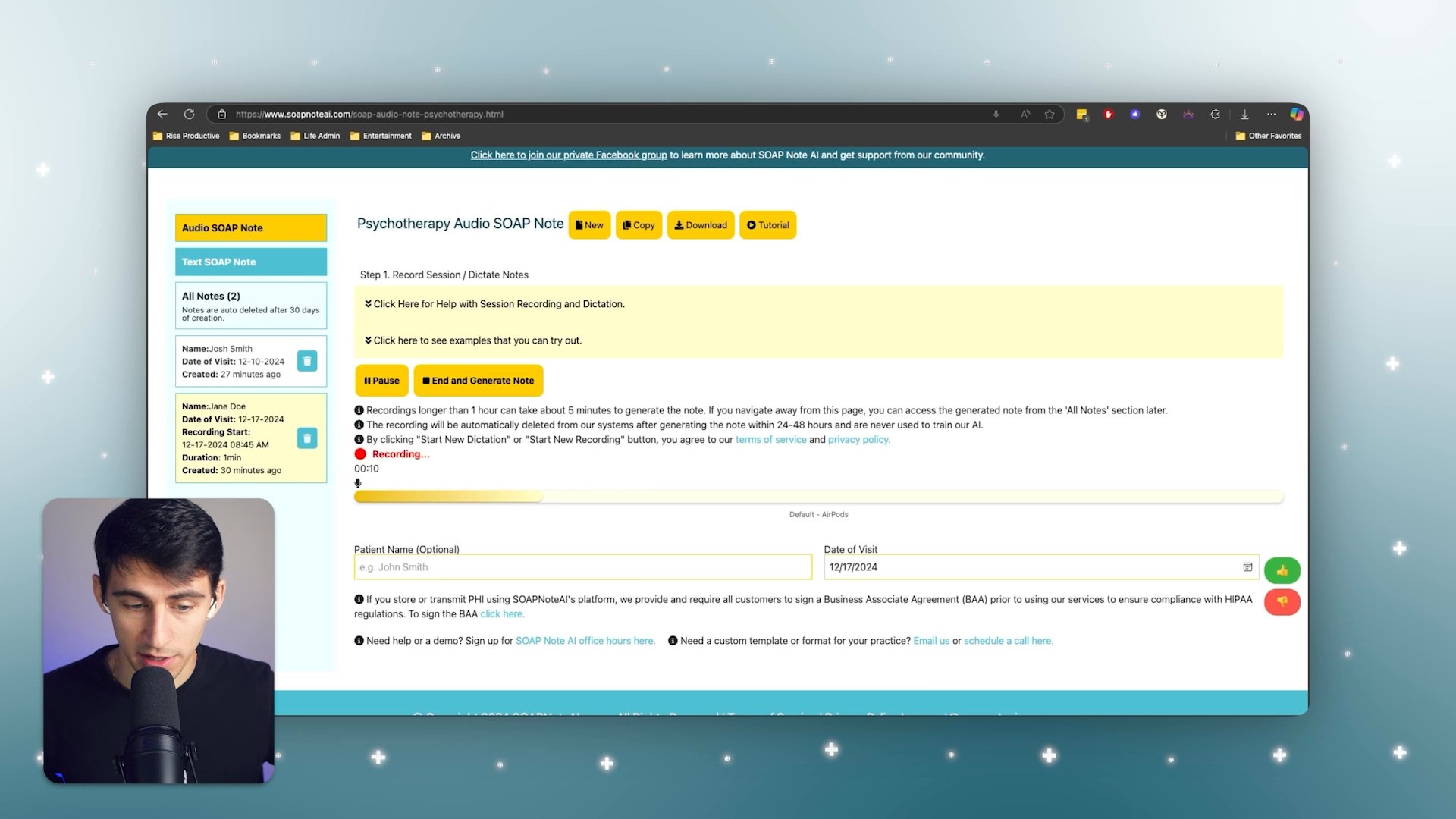1456x819 pixels.
Task: Select the Audio SOAP Note tab
Action: coord(251,227)
